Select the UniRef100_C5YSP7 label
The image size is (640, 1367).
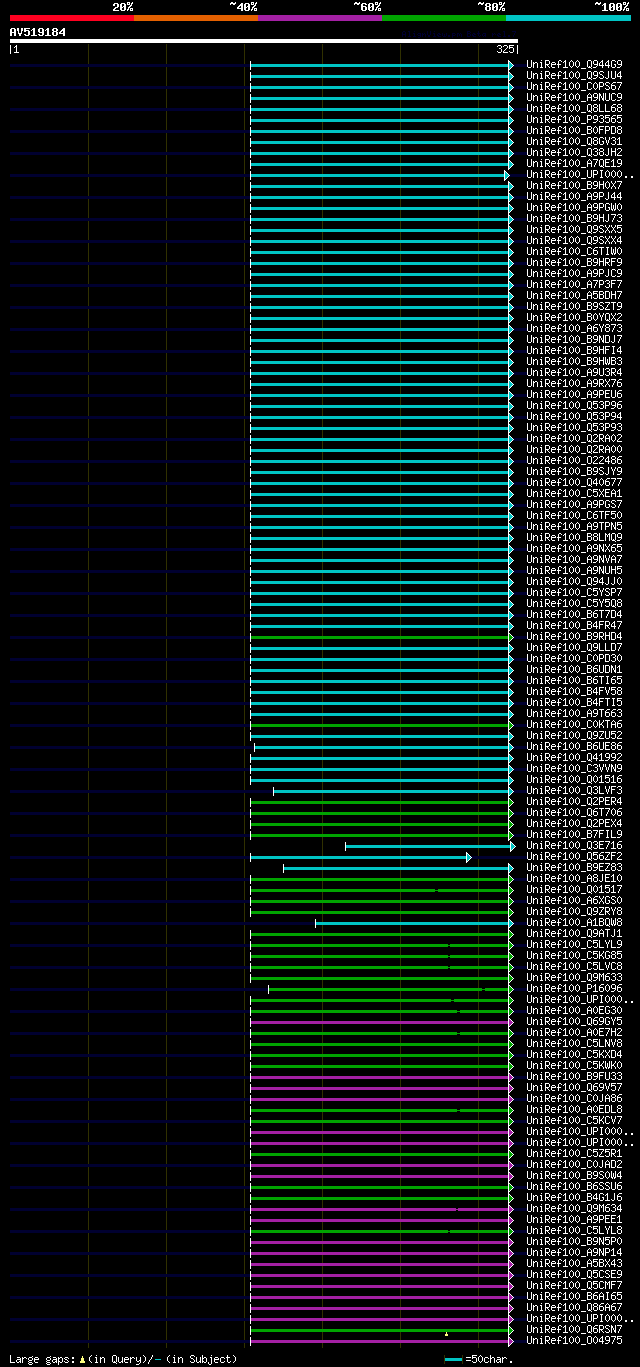tap(574, 592)
